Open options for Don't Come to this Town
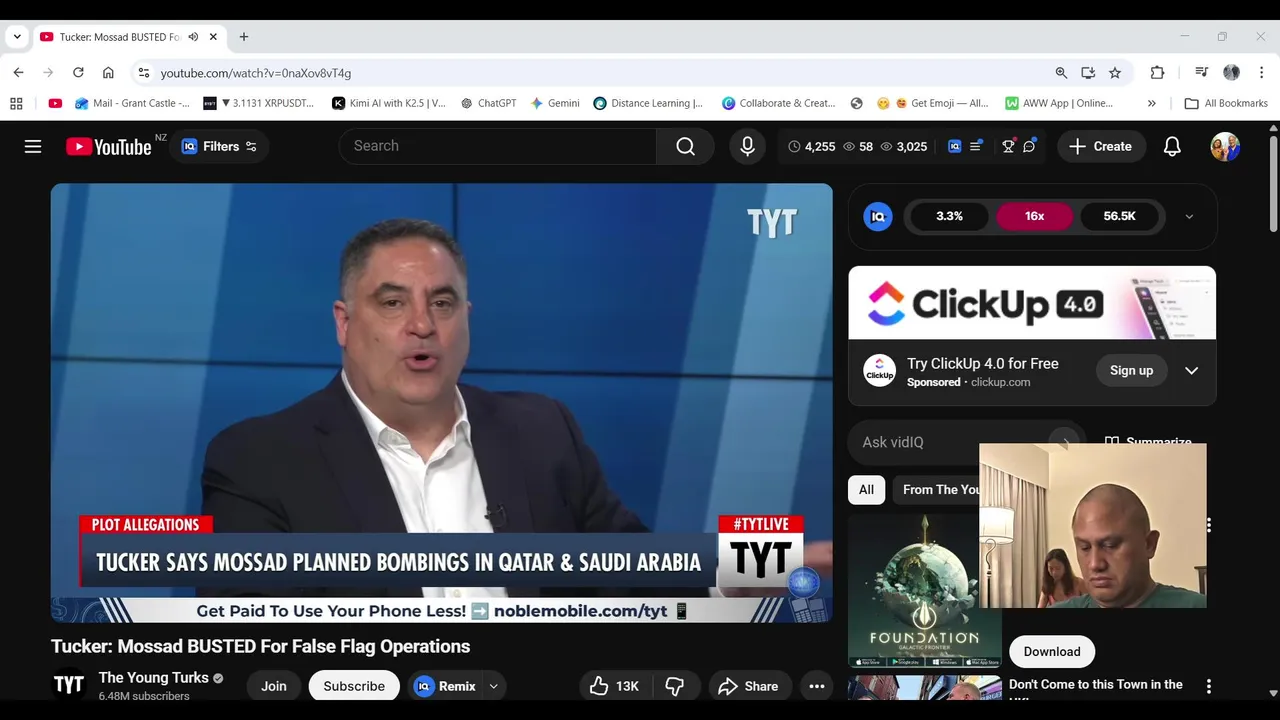Image resolution: width=1280 pixels, height=720 pixels. click(1208, 686)
